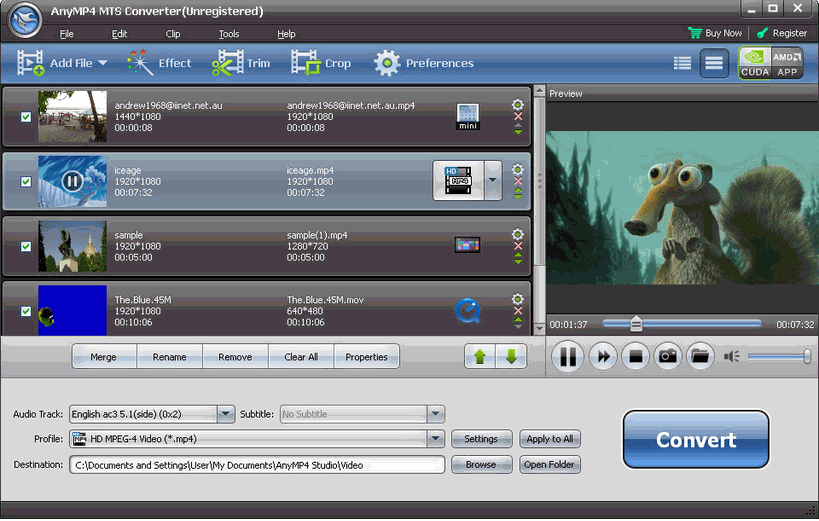
Task: Expand the Add File dropdown arrow
Action: pyautogui.click(x=103, y=63)
